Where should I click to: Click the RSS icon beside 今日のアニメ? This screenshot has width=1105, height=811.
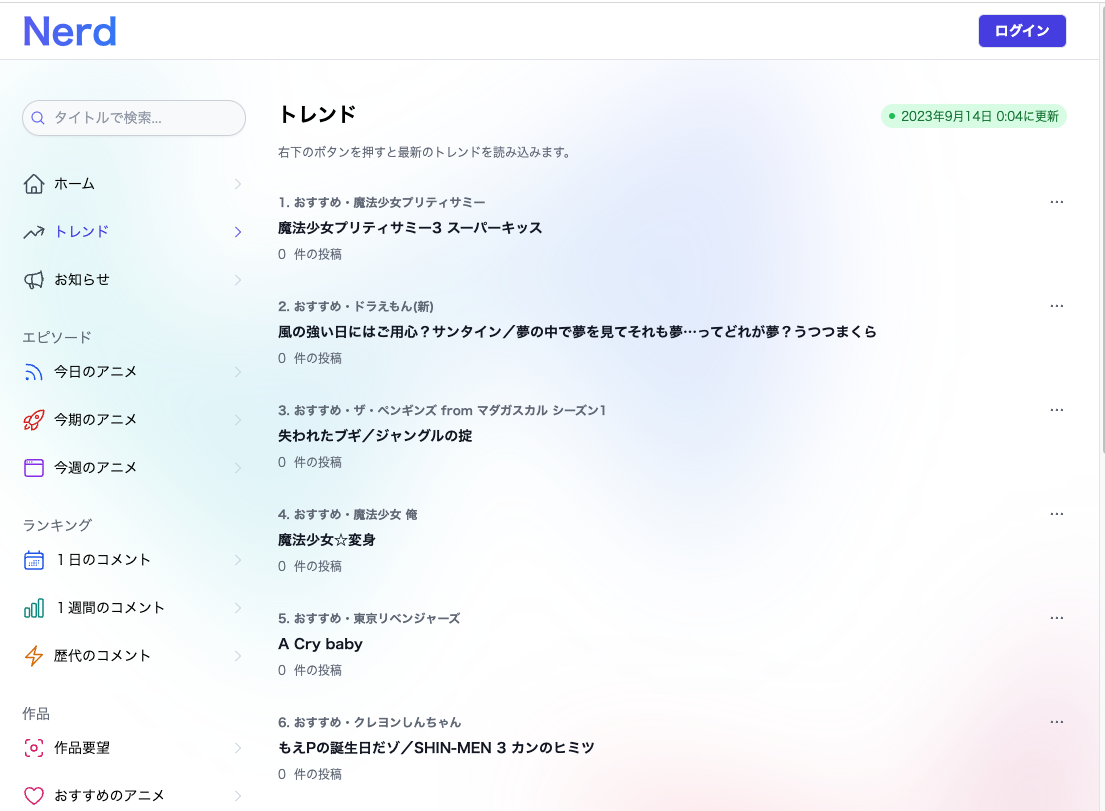tap(34, 371)
